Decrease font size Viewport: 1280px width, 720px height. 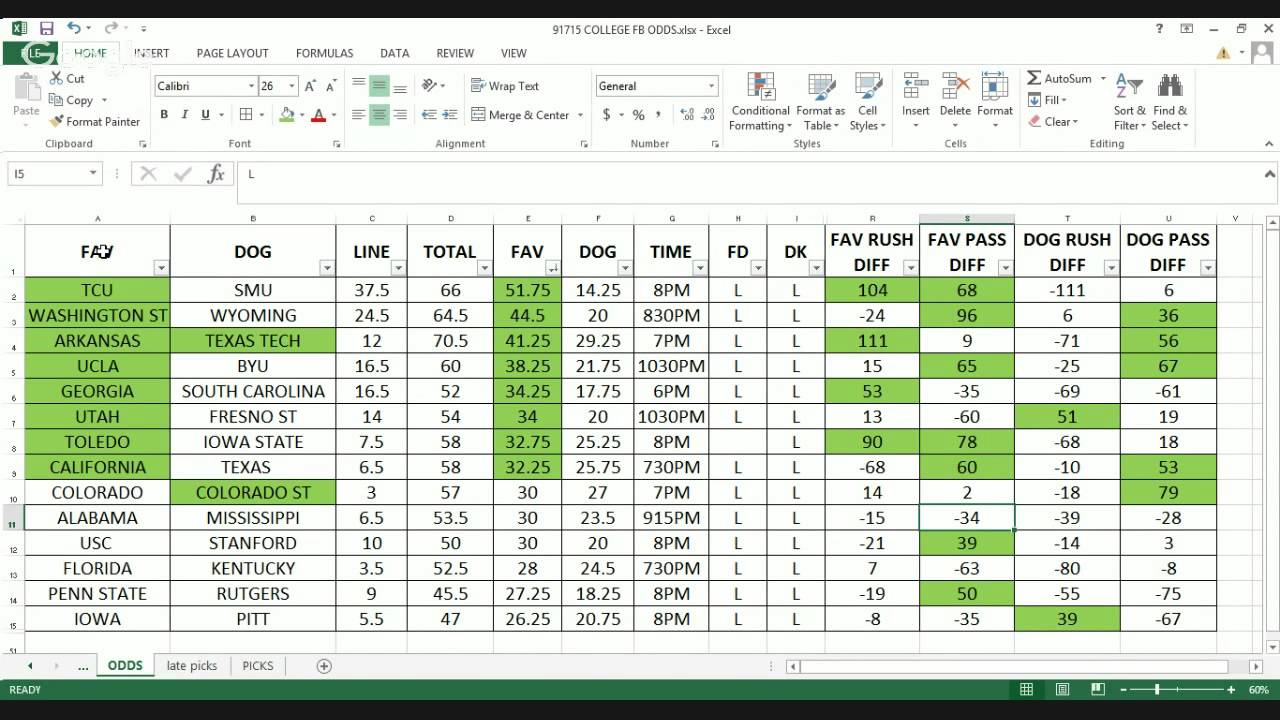[x=332, y=86]
